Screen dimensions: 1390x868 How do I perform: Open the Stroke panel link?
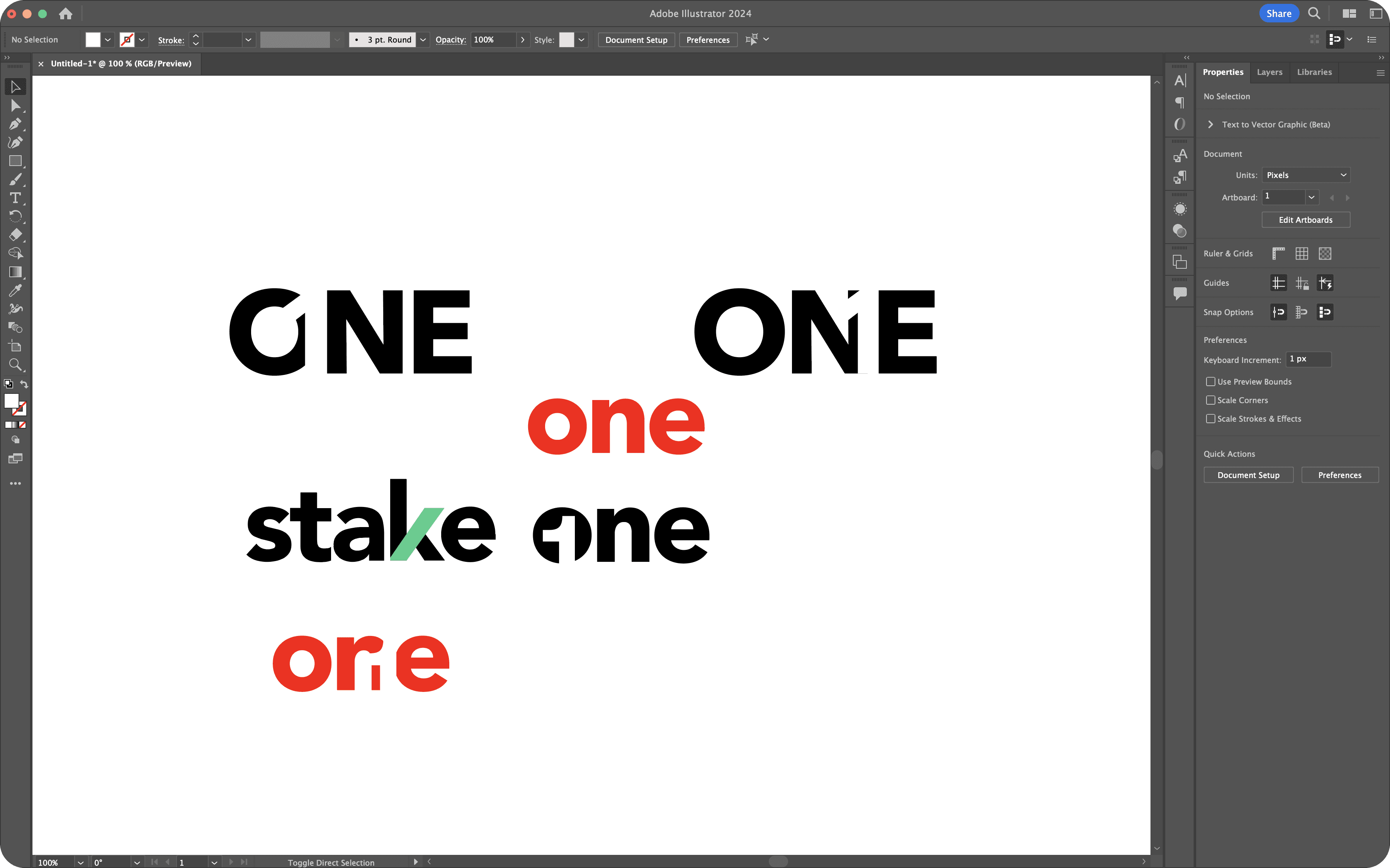[x=171, y=40]
